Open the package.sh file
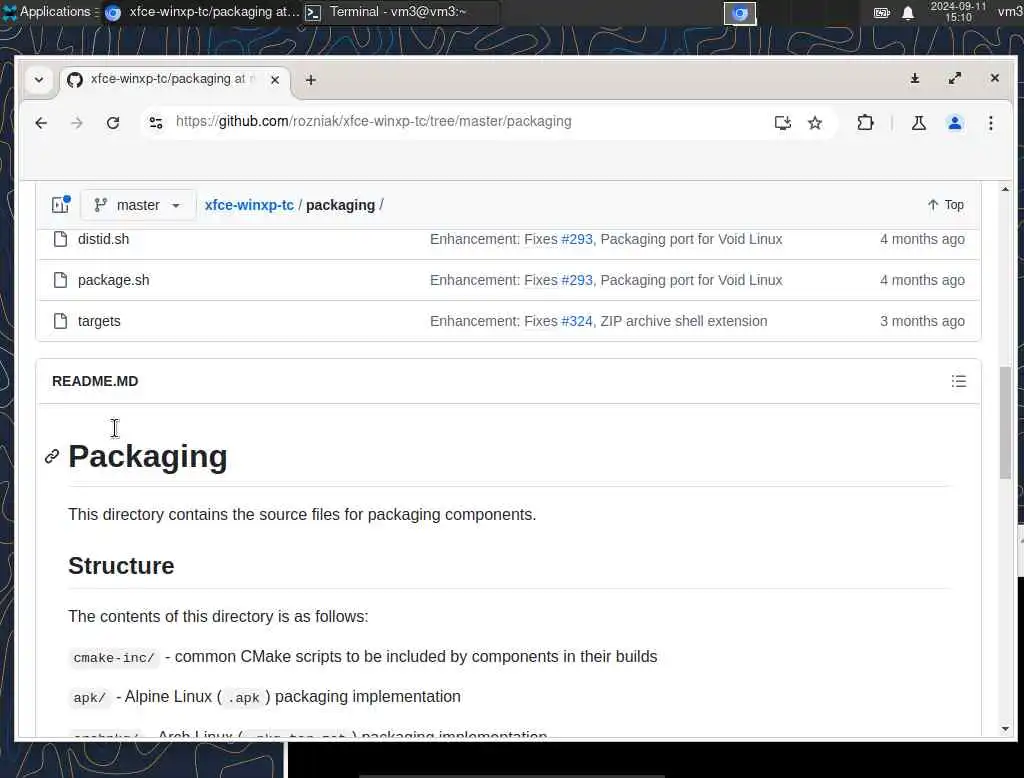1024x778 pixels. pos(114,280)
